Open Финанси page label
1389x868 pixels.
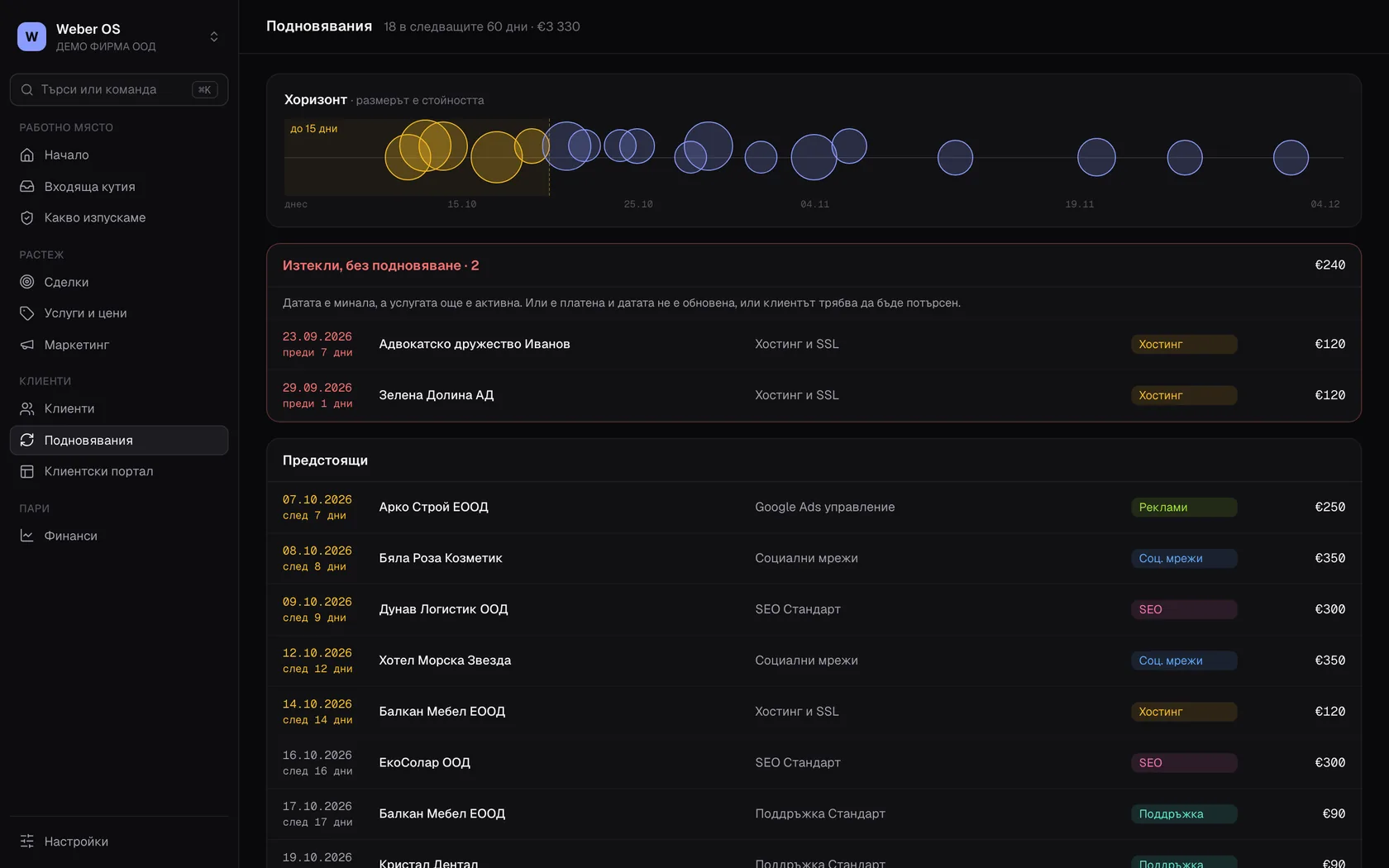click(71, 536)
